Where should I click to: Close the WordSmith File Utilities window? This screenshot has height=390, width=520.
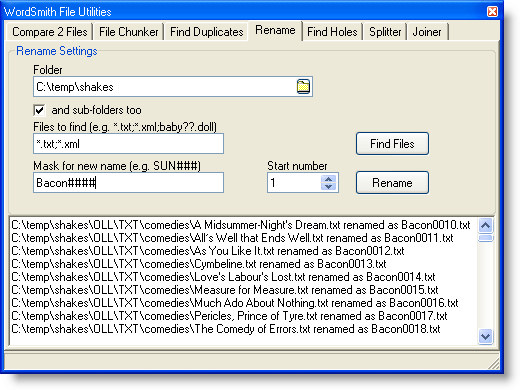492,11
